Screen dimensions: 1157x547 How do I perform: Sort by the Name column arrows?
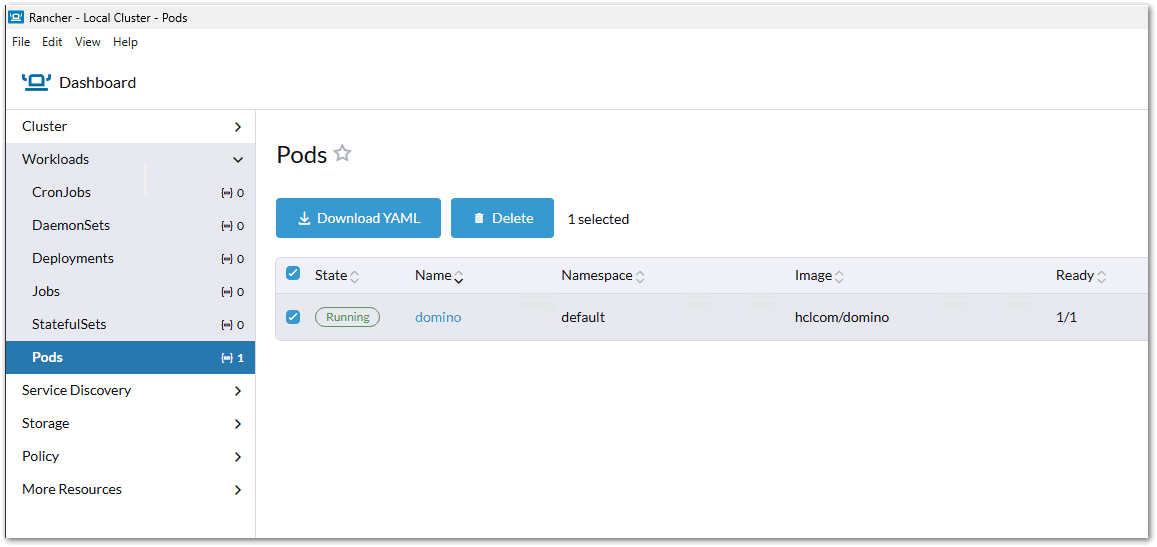458,277
